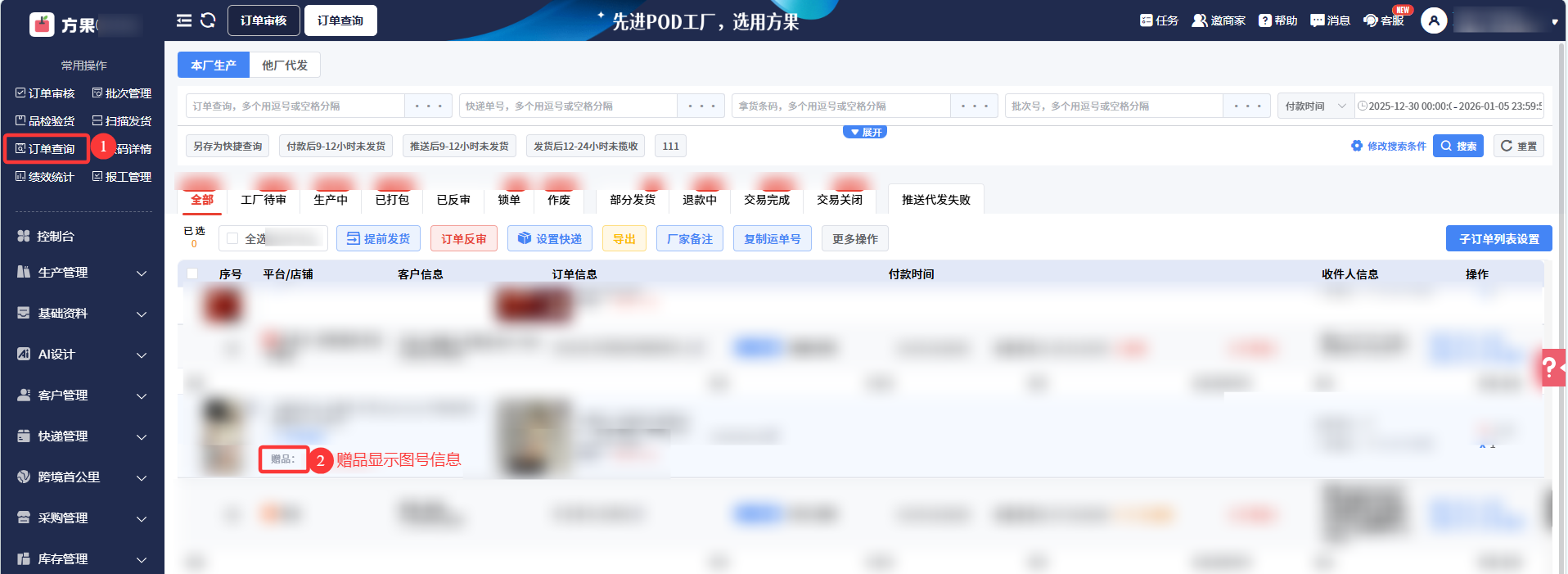Open 邀商家 invite merchant

1219,20
